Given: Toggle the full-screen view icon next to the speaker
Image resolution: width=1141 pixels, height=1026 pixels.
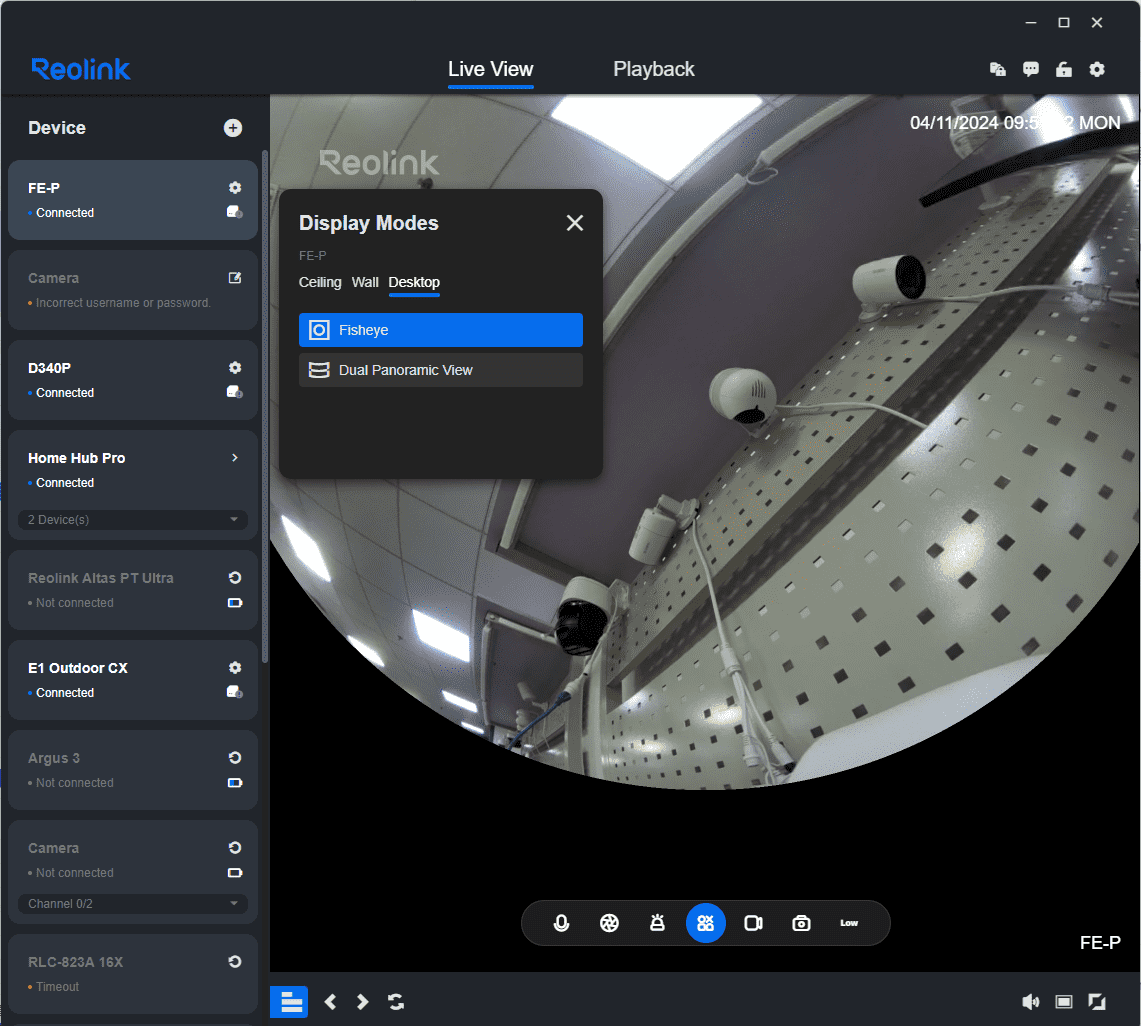Looking at the screenshot, I should (1064, 1002).
